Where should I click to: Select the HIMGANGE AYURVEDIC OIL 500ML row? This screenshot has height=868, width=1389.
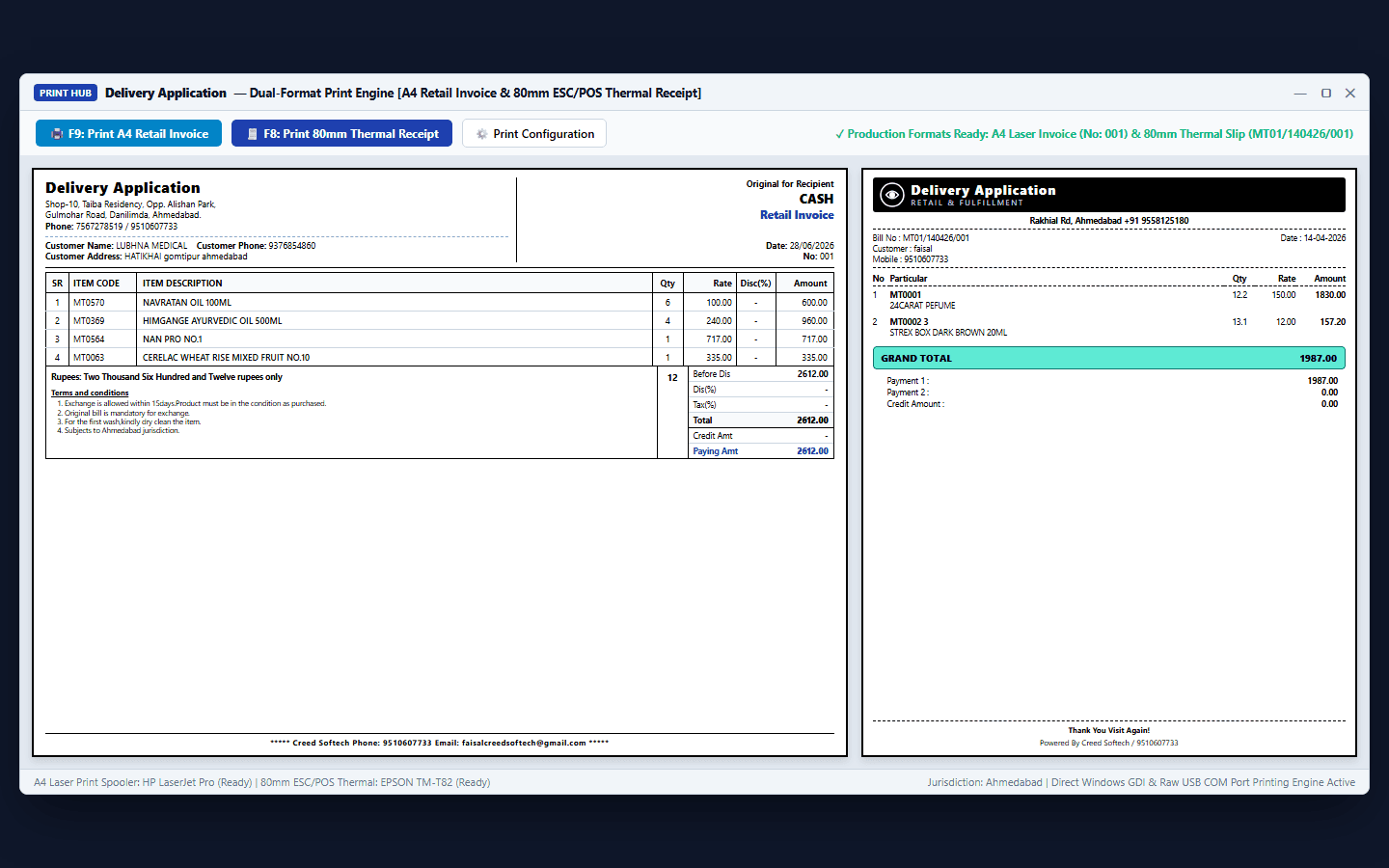click(439, 320)
